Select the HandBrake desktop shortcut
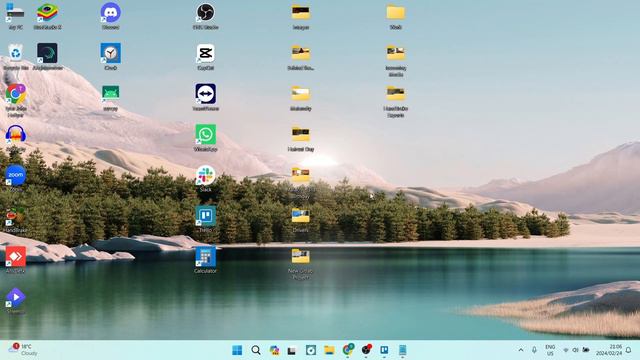Image resolution: width=640 pixels, height=360 pixels. coord(16,220)
